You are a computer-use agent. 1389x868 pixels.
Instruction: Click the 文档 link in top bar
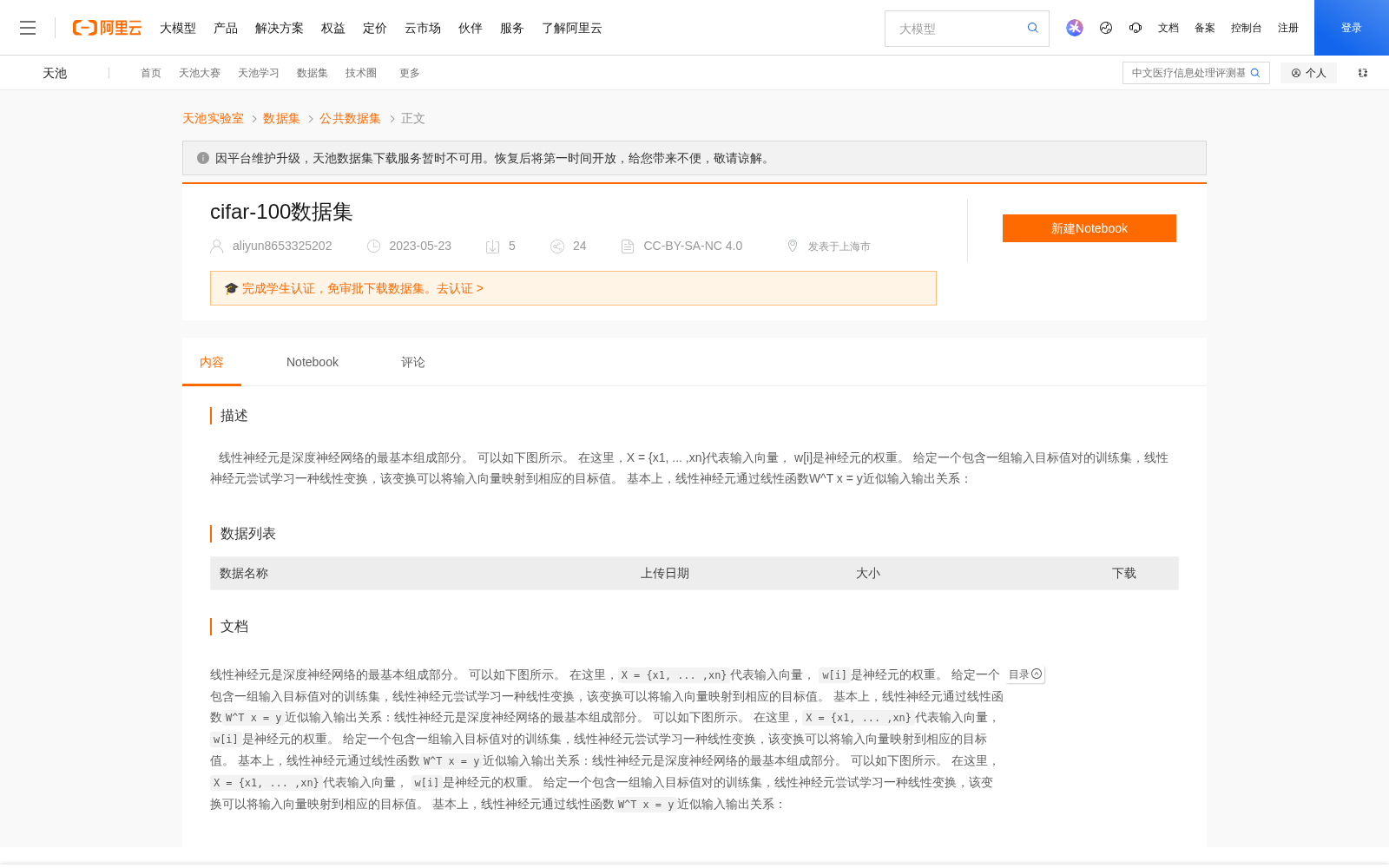[x=1168, y=28]
